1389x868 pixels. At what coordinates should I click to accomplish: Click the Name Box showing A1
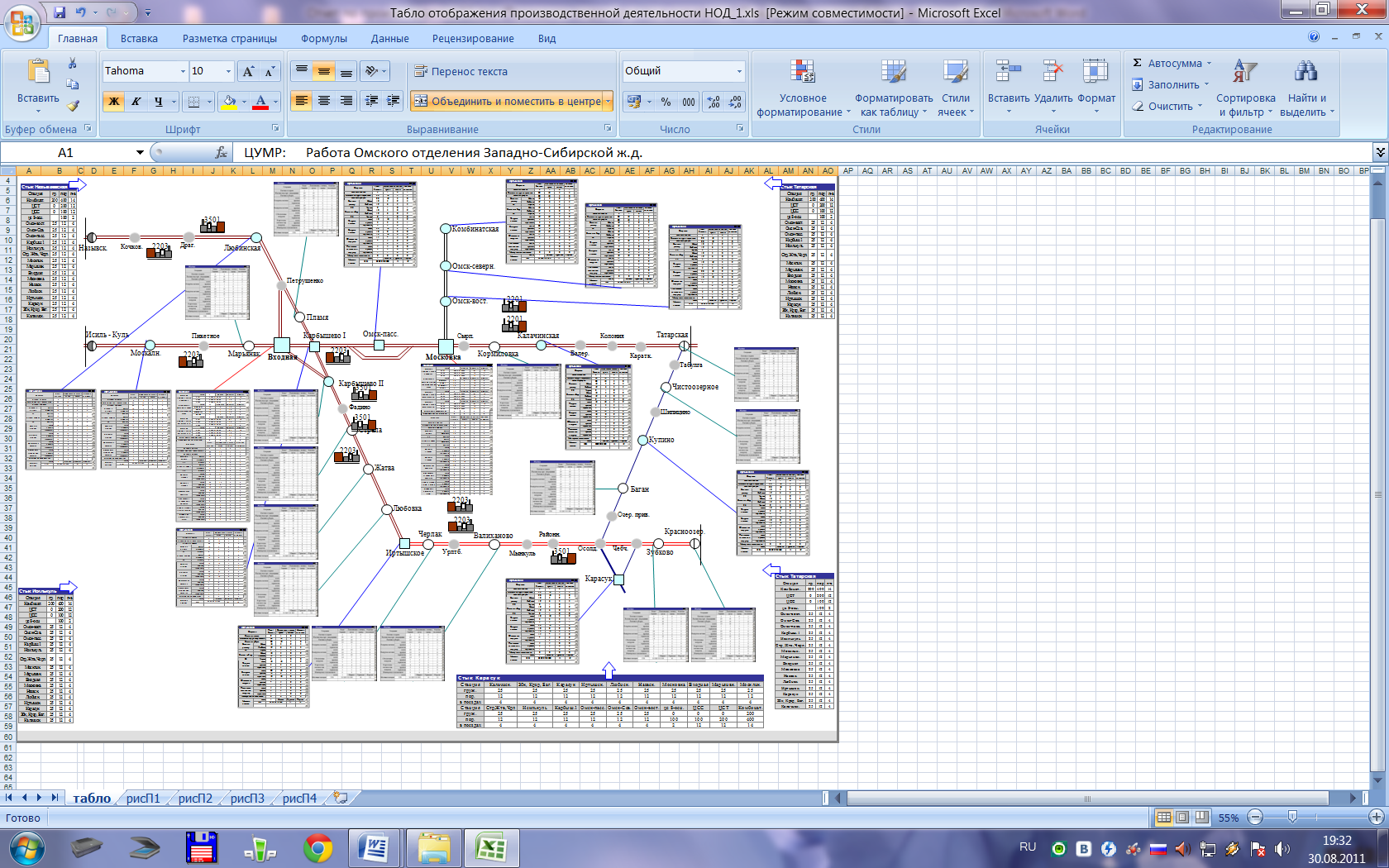coord(65,152)
